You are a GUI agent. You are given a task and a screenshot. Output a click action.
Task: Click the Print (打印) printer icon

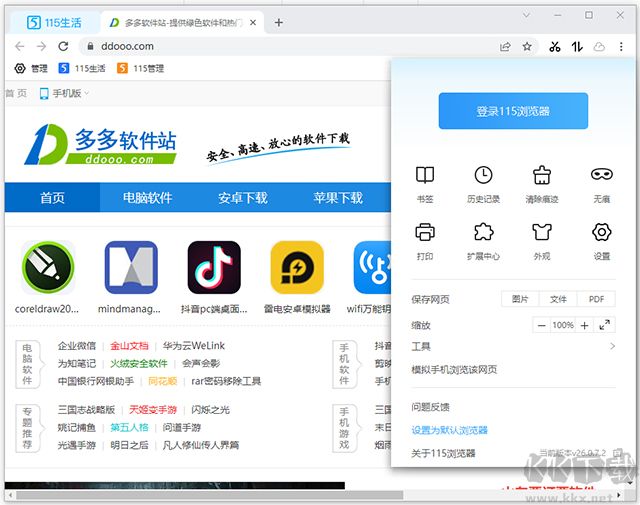pyautogui.click(x=424, y=232)
